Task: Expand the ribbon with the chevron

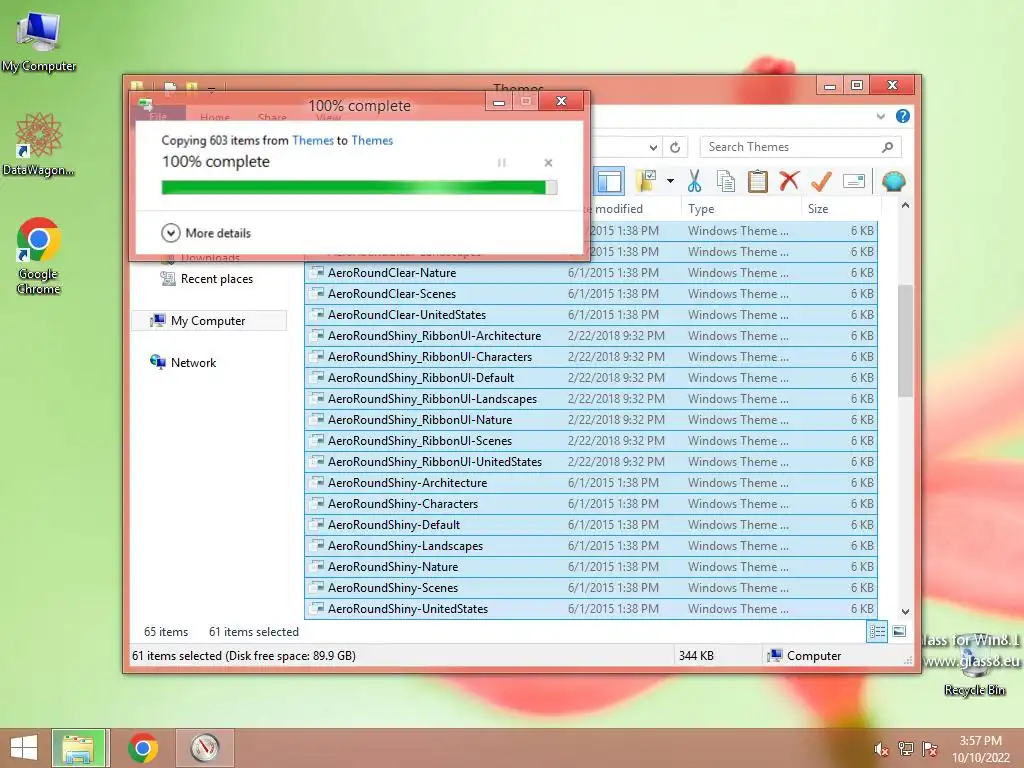Action: click(880, 116)
